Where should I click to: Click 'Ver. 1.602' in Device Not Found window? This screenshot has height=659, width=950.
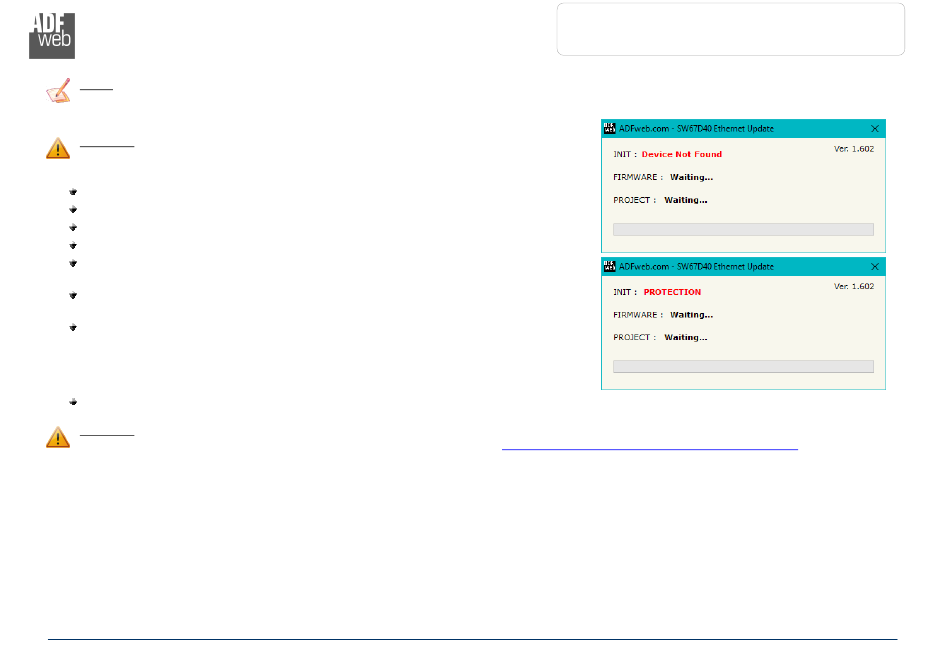coord(854,149)
